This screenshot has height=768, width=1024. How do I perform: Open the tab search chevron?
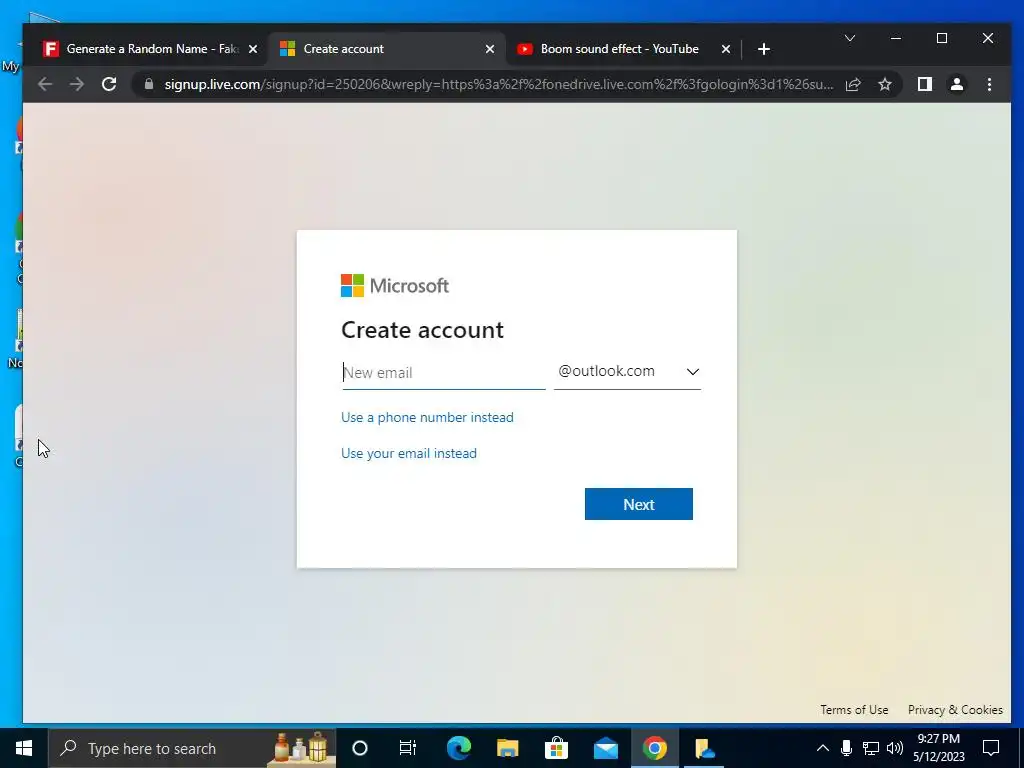click(850, 39)
